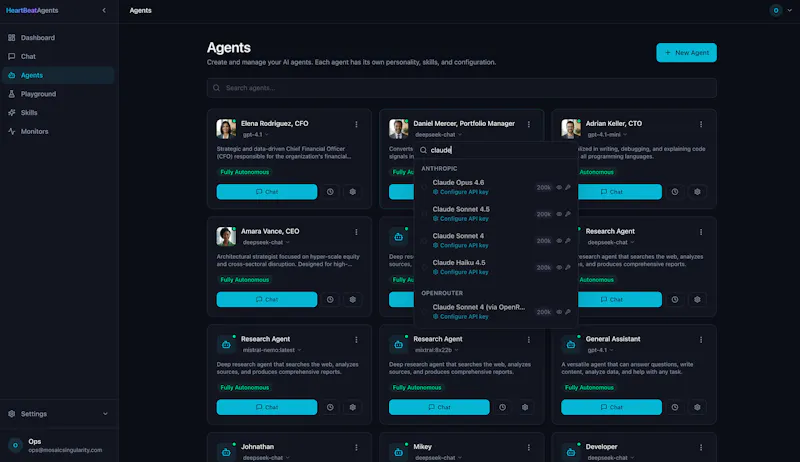This screenshot has height=462, width=800.
Task: Open settings gear for Adrian Keller
Action: pos(697,192)
